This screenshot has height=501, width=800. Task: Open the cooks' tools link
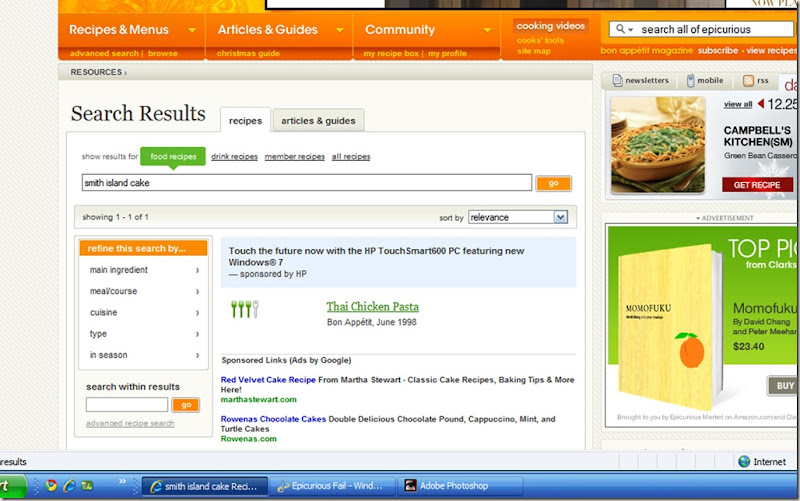[540, 40]
